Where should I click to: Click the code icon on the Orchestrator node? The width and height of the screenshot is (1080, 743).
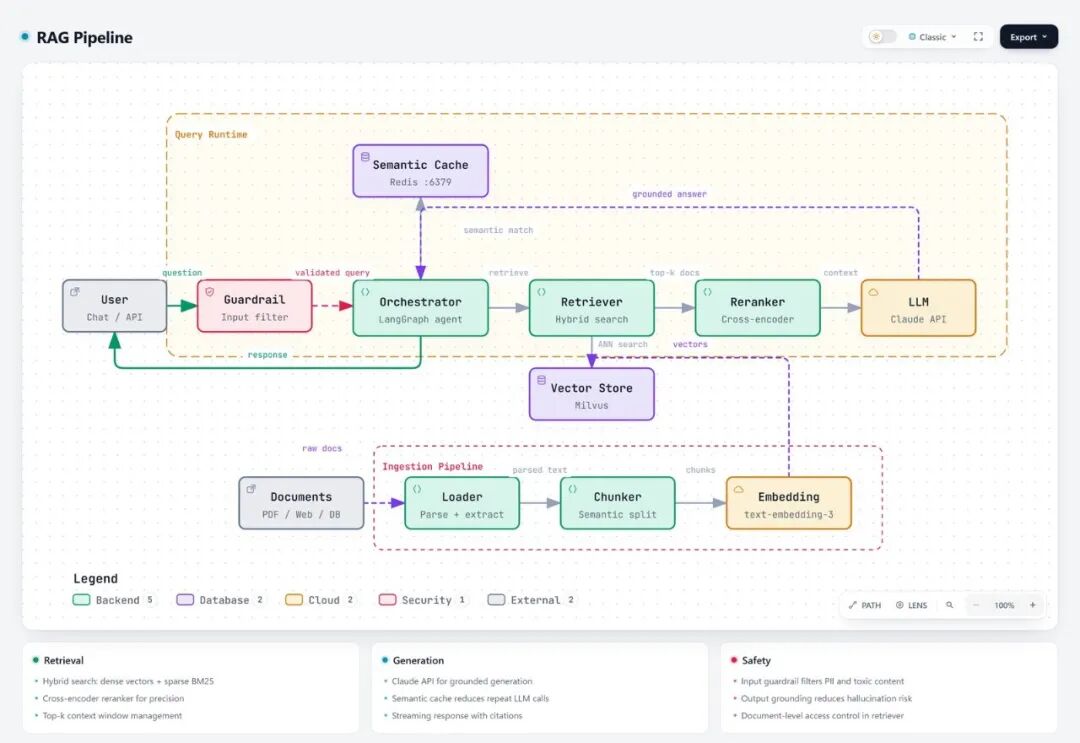tap(365, 292)
